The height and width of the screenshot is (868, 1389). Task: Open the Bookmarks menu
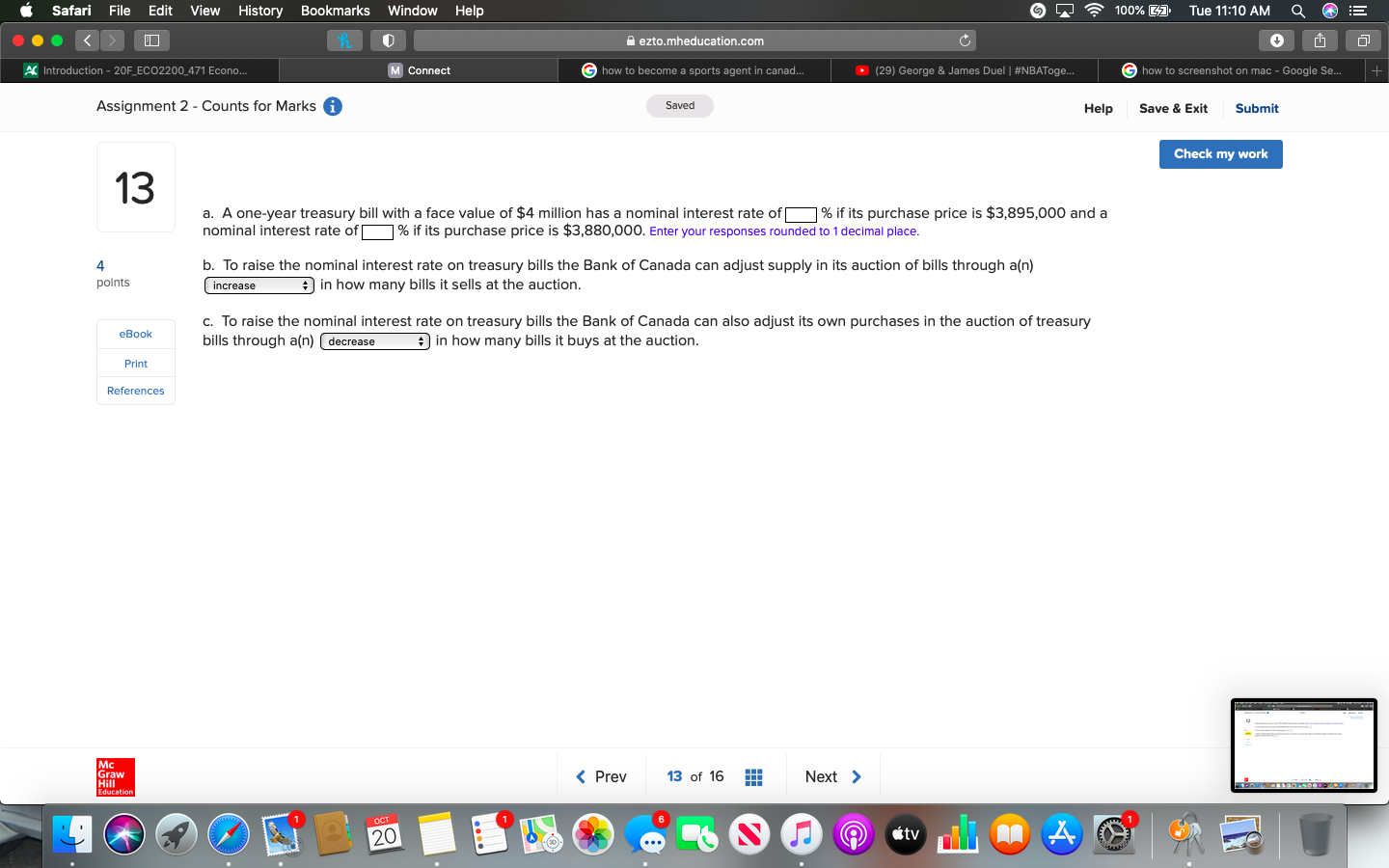pos(335,11)
